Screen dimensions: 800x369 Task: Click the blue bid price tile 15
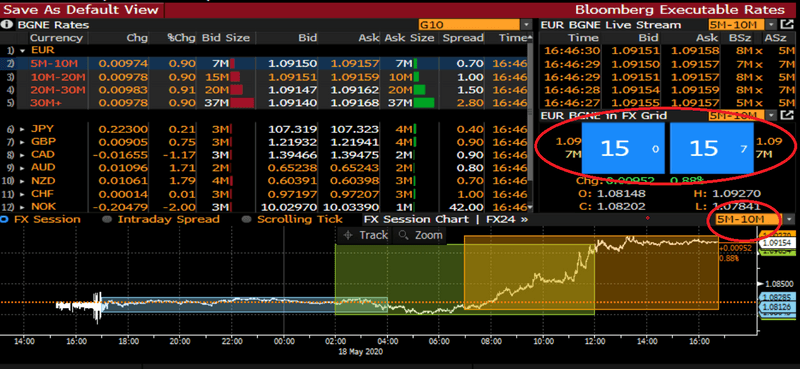tap(623, 147)
